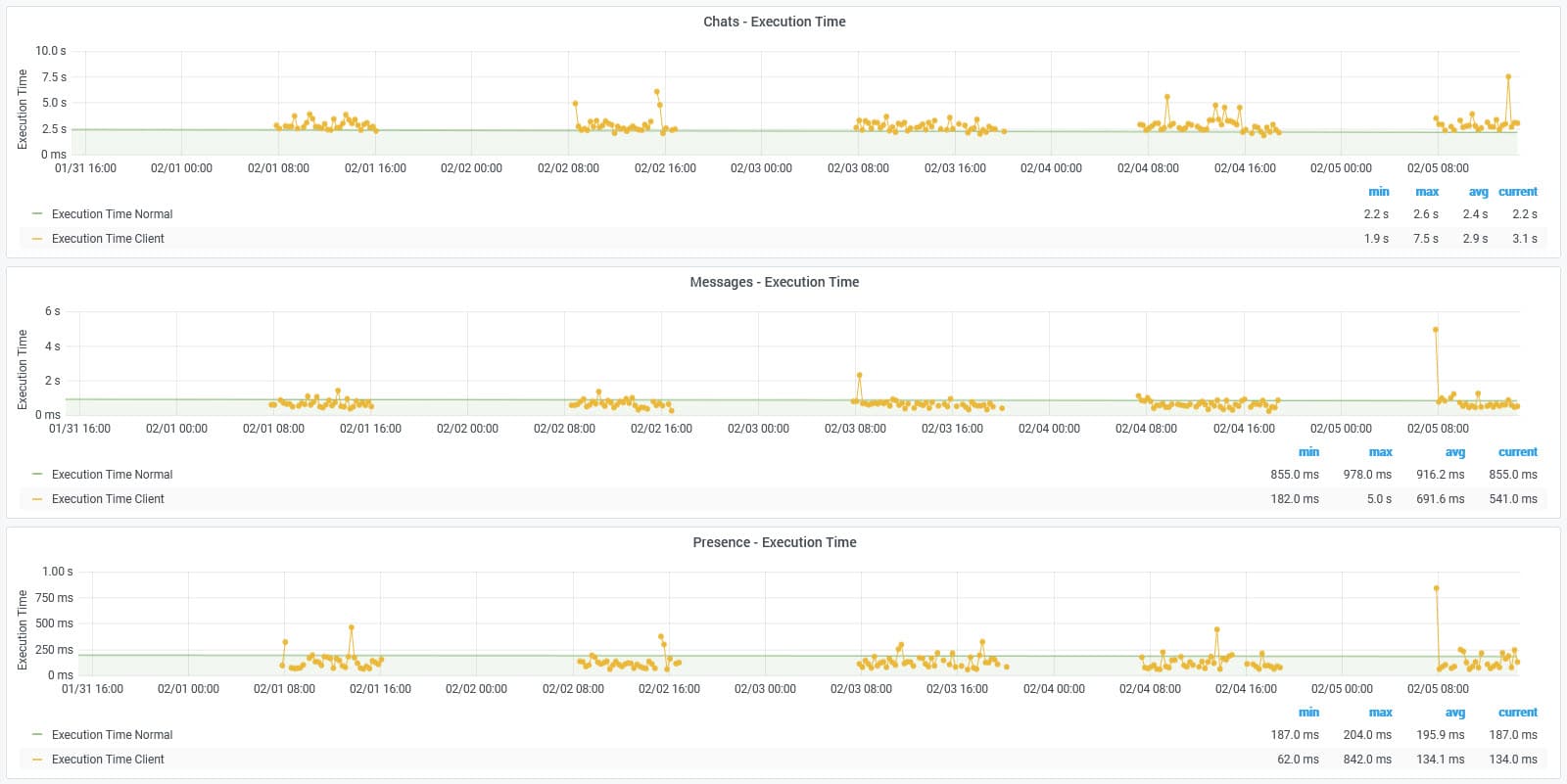Viewport: 1567px width, 784px height.
Task: Sort Chats legend by max column
Action: (x=1426, y=192)
